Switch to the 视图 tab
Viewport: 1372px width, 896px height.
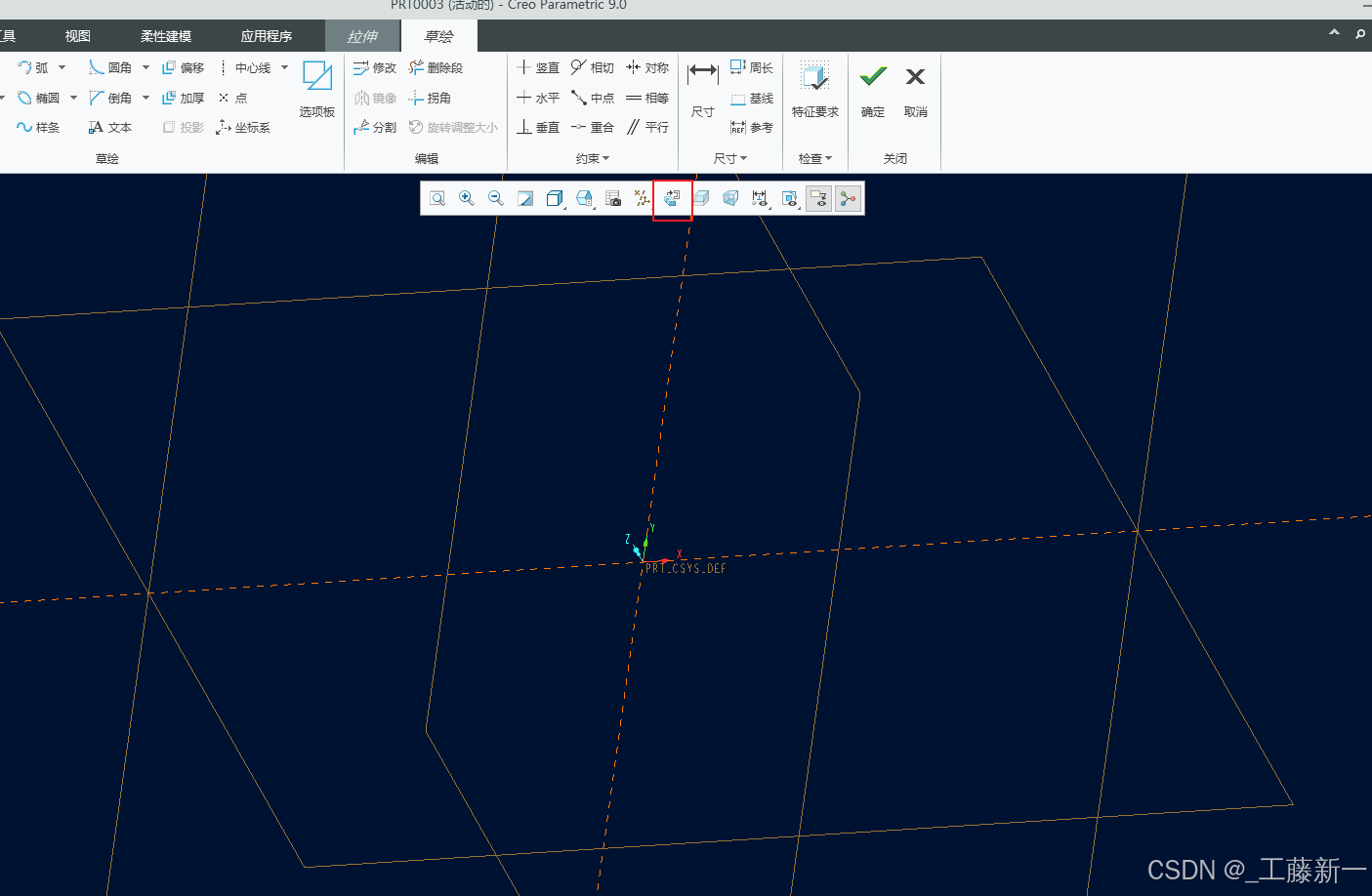[77, 36]
